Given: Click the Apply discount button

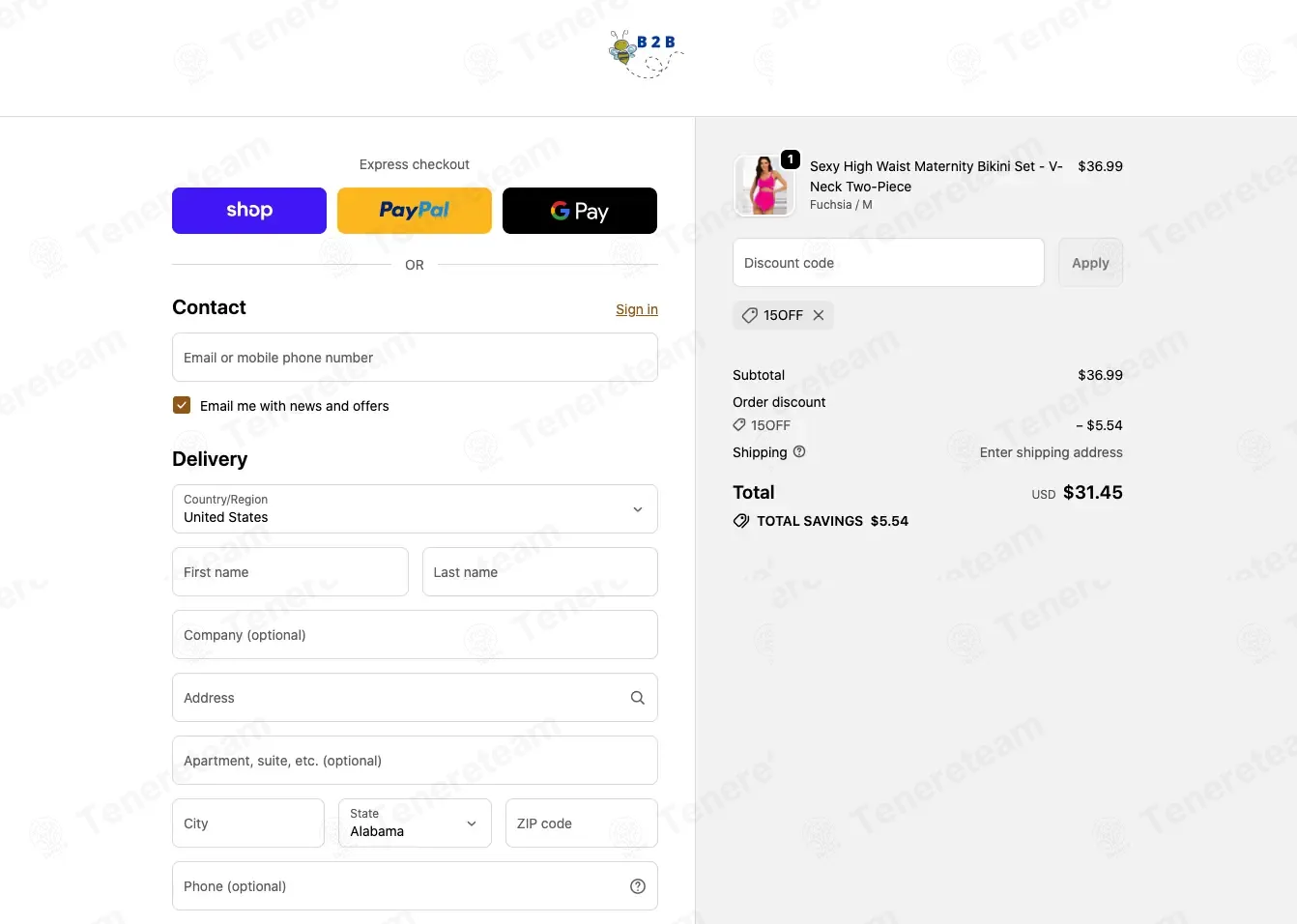Looking at the screenshot, I should tap(1090, 263).
